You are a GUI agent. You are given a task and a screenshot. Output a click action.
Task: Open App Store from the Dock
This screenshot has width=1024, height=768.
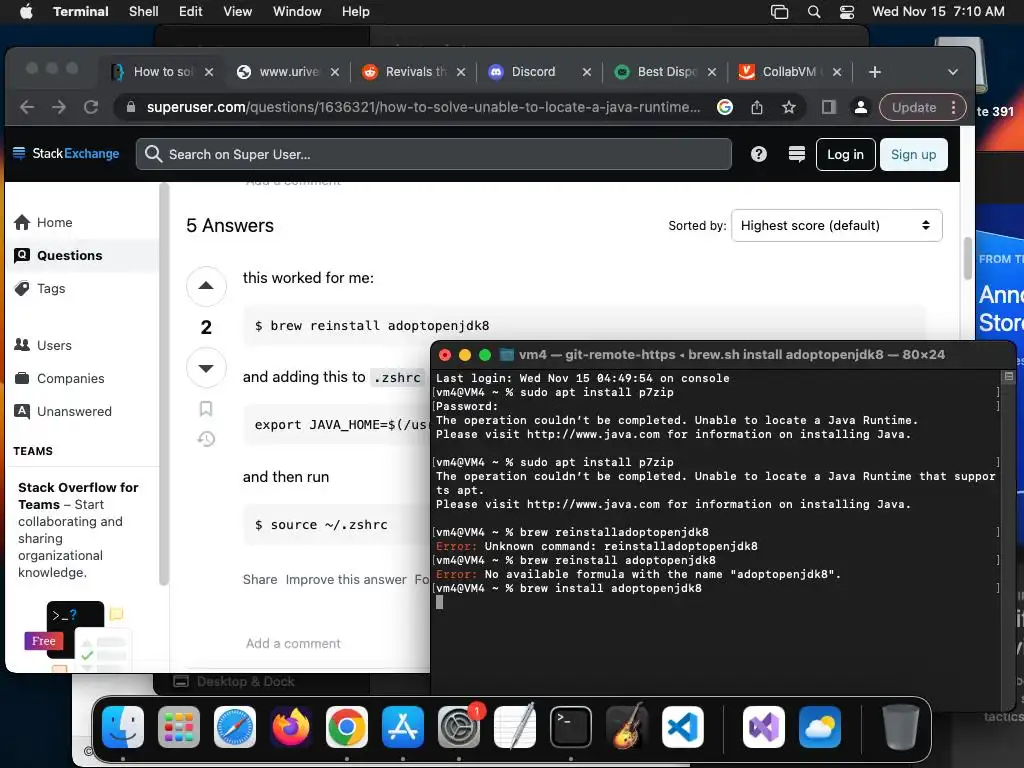(x=403, y=727)
